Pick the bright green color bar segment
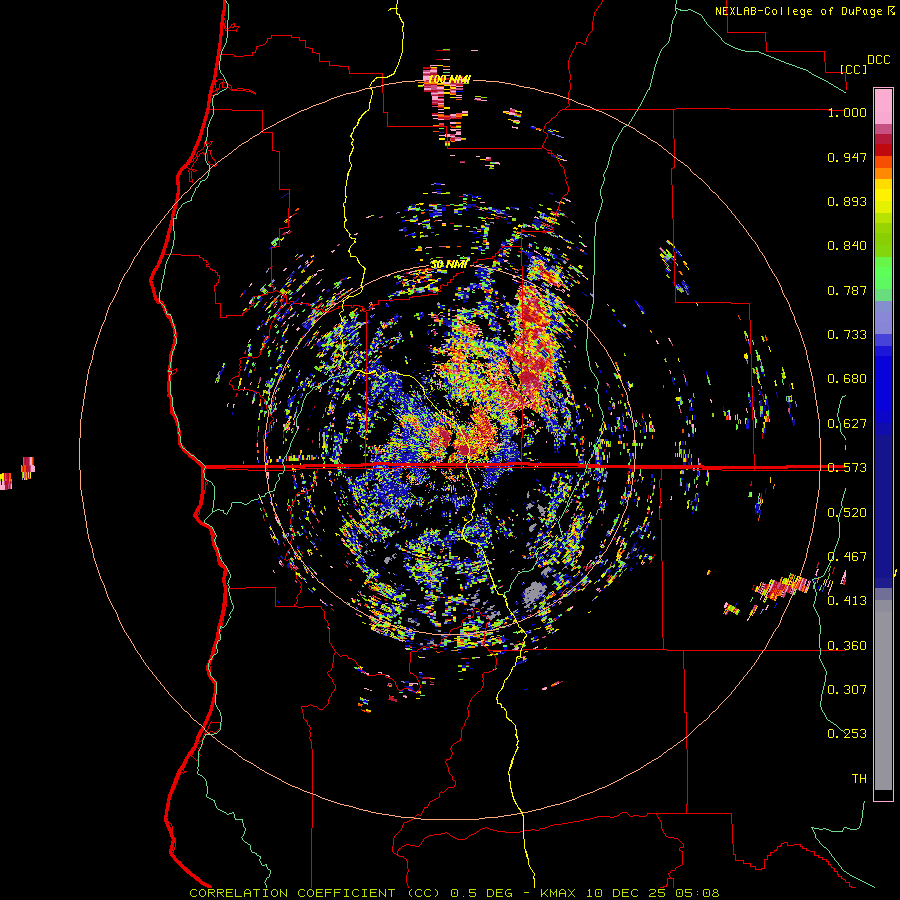 click(883, 273)
